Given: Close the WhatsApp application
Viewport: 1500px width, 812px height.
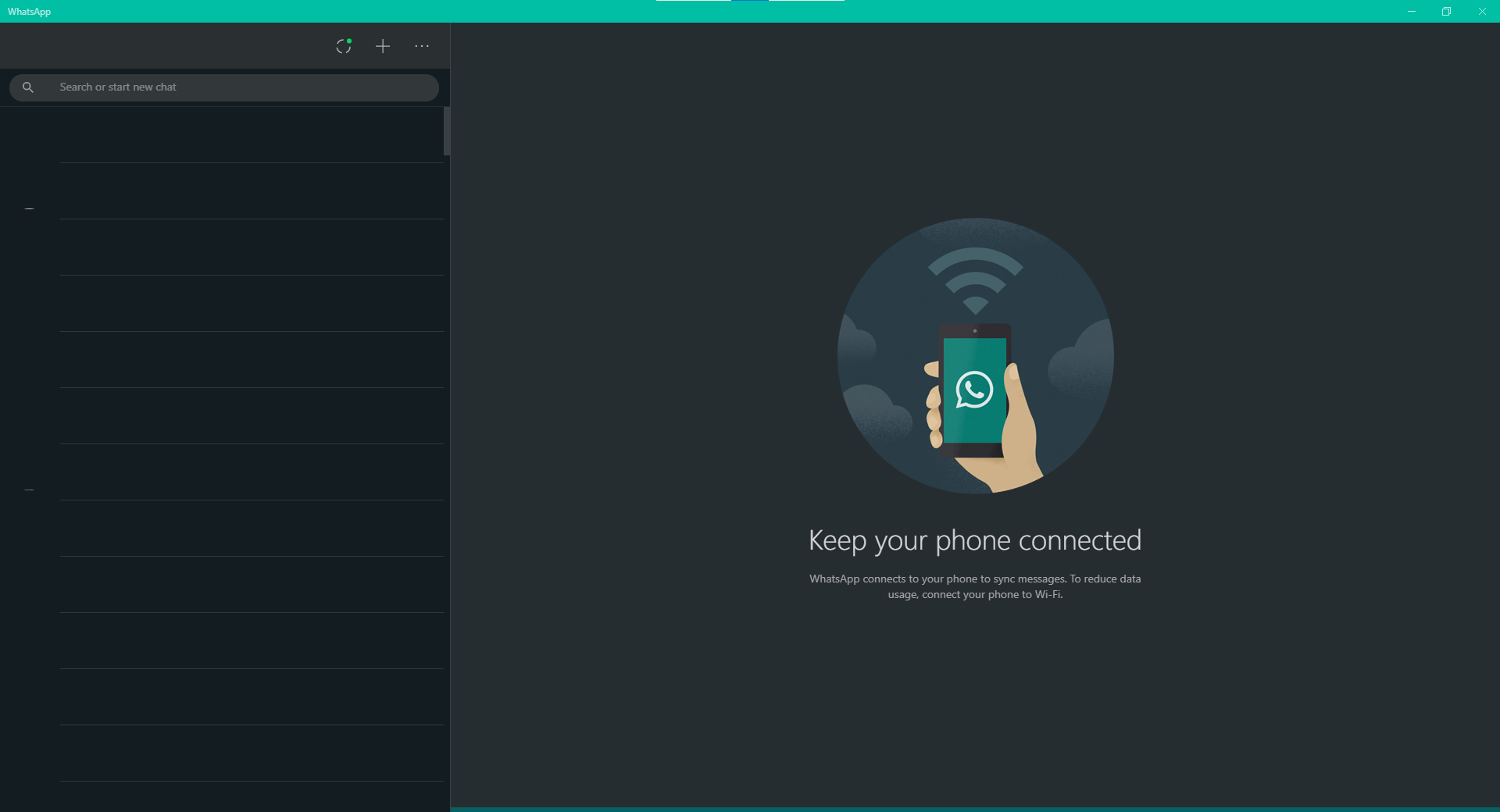Looking at the screenshot, I should point(1481,11).
